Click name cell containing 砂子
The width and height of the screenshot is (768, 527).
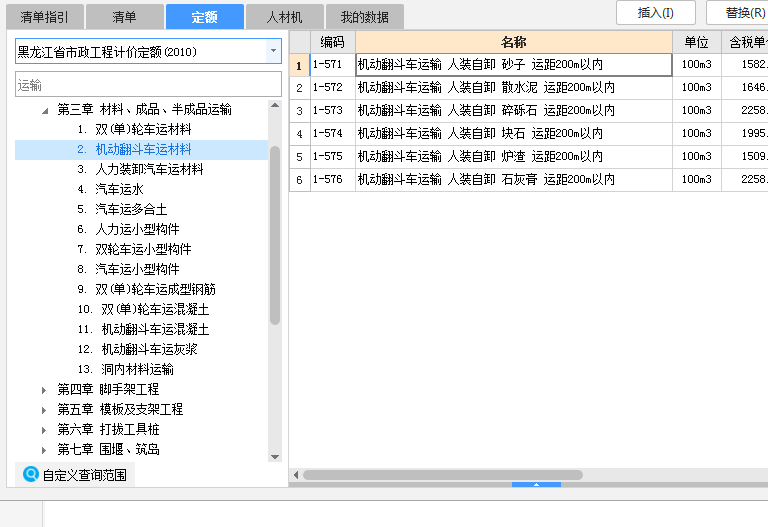[514, 65]
